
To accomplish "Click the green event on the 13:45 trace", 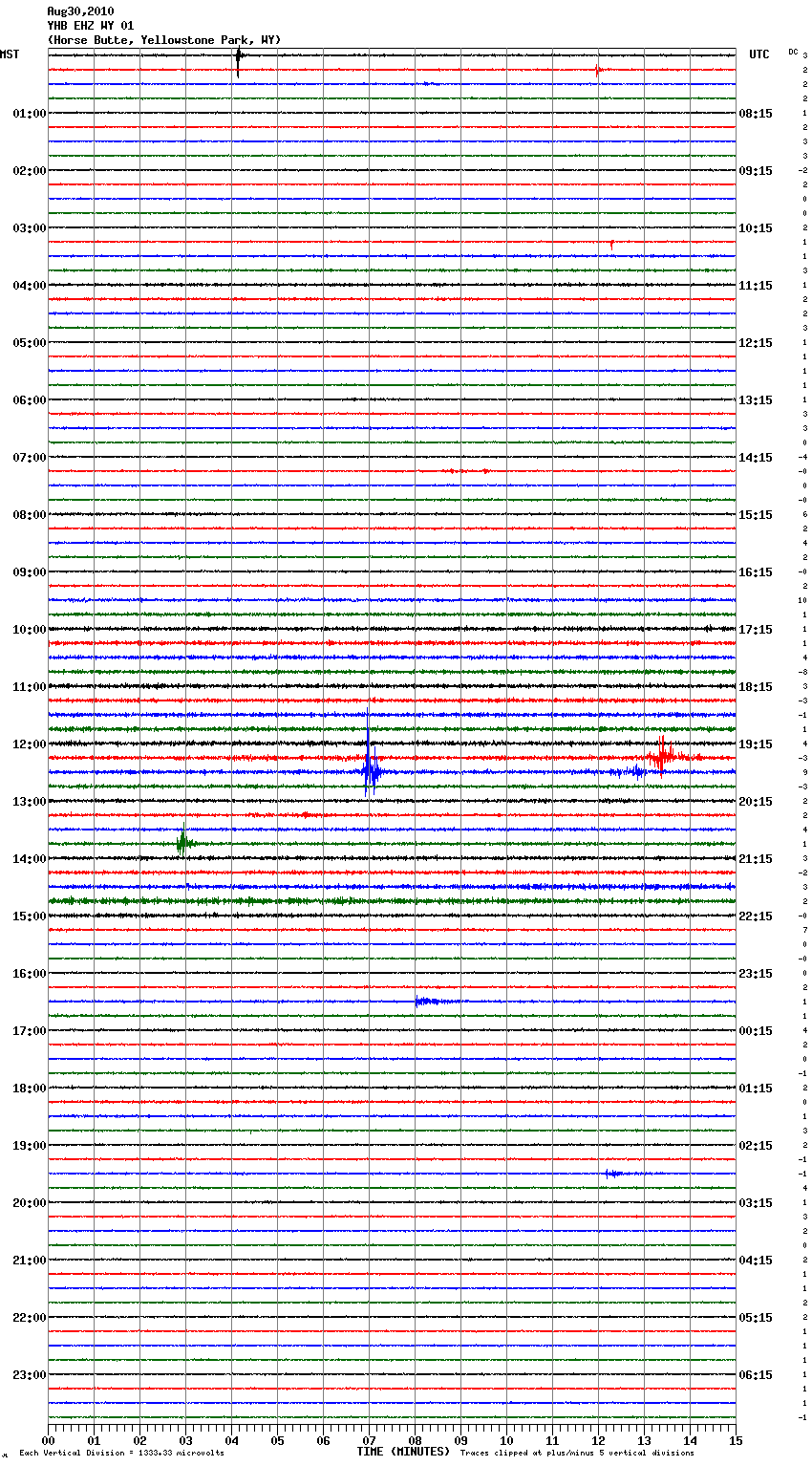I will point(184,841).
